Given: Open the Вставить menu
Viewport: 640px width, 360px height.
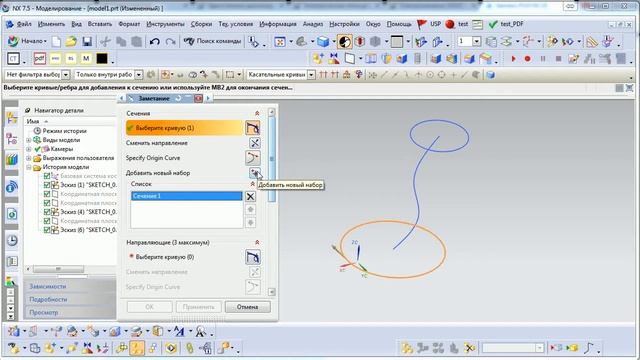Looking at the screenshot, I should point(100,24).
